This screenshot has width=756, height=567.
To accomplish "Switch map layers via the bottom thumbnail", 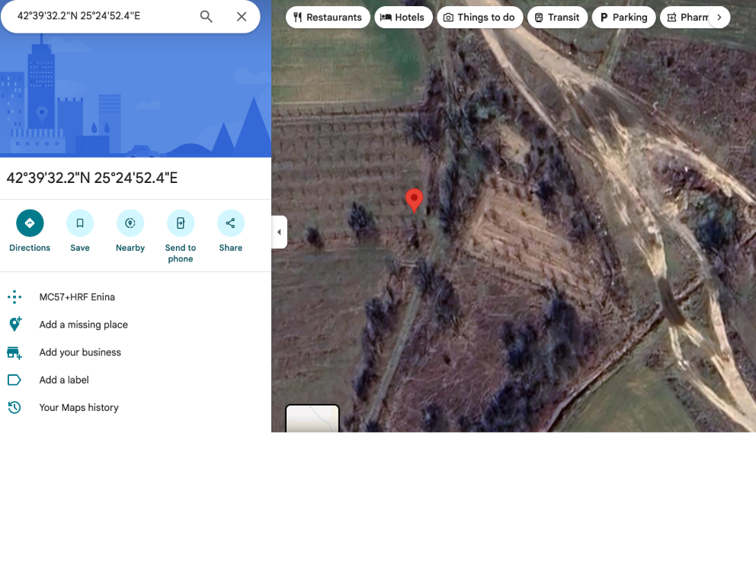I will tap(312, 419).
